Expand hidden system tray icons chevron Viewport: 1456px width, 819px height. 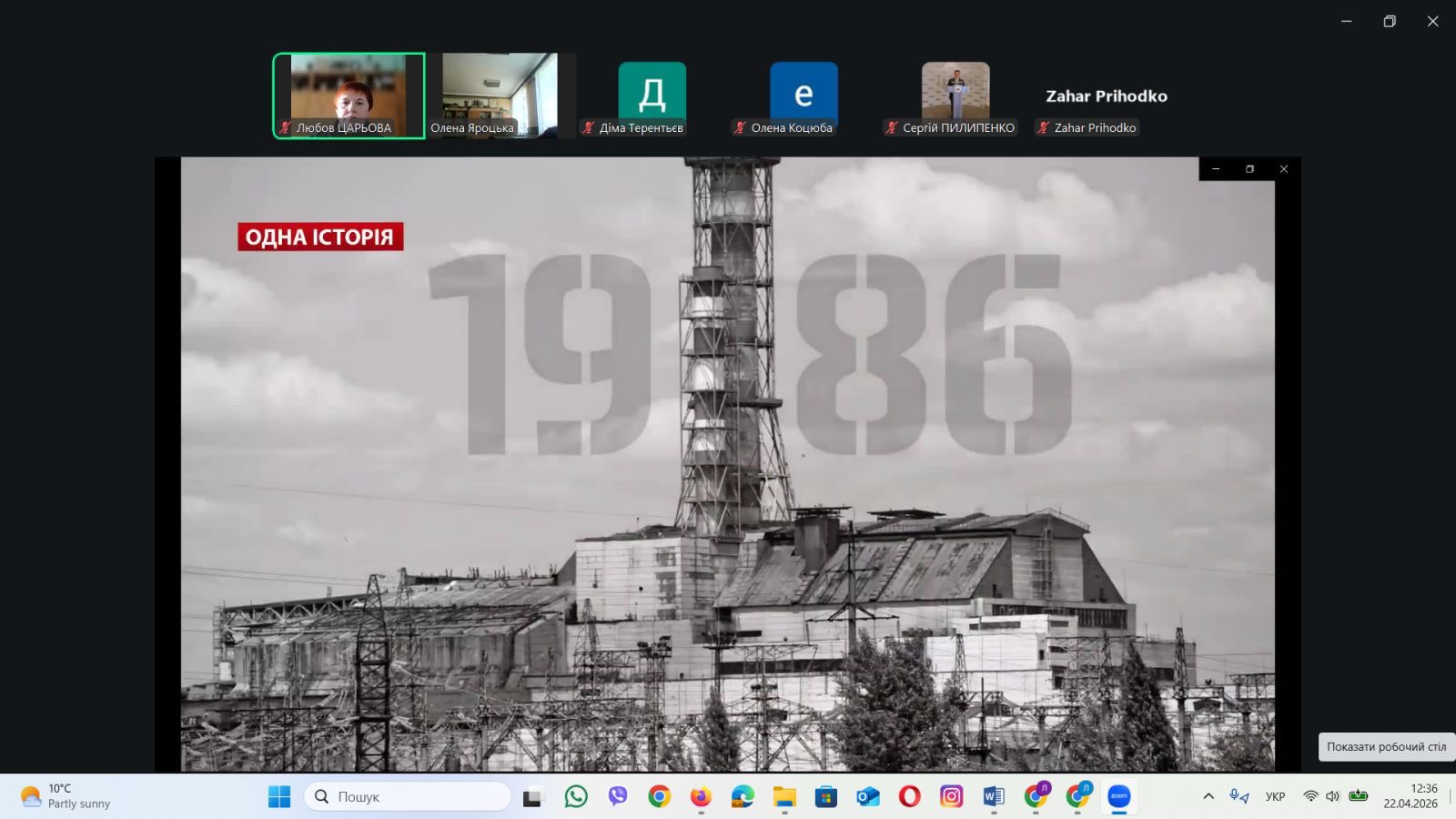[x=1208, y=796]
